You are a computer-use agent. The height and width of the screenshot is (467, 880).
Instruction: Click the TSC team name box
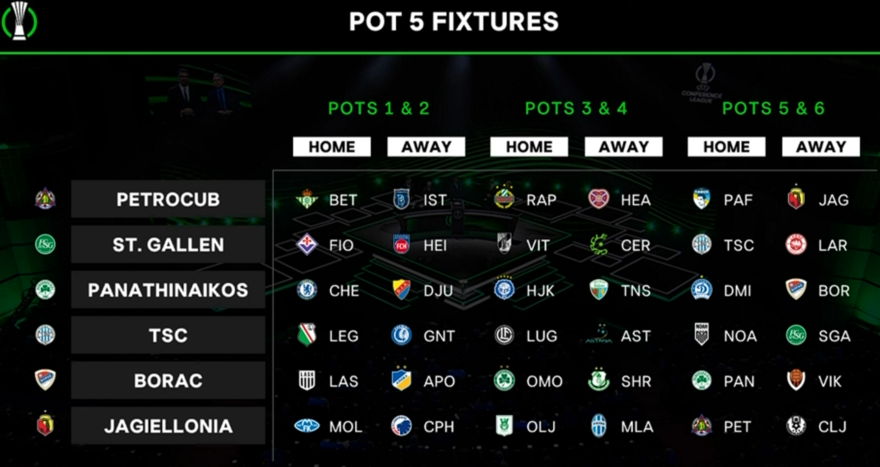[x=168, y=335]
